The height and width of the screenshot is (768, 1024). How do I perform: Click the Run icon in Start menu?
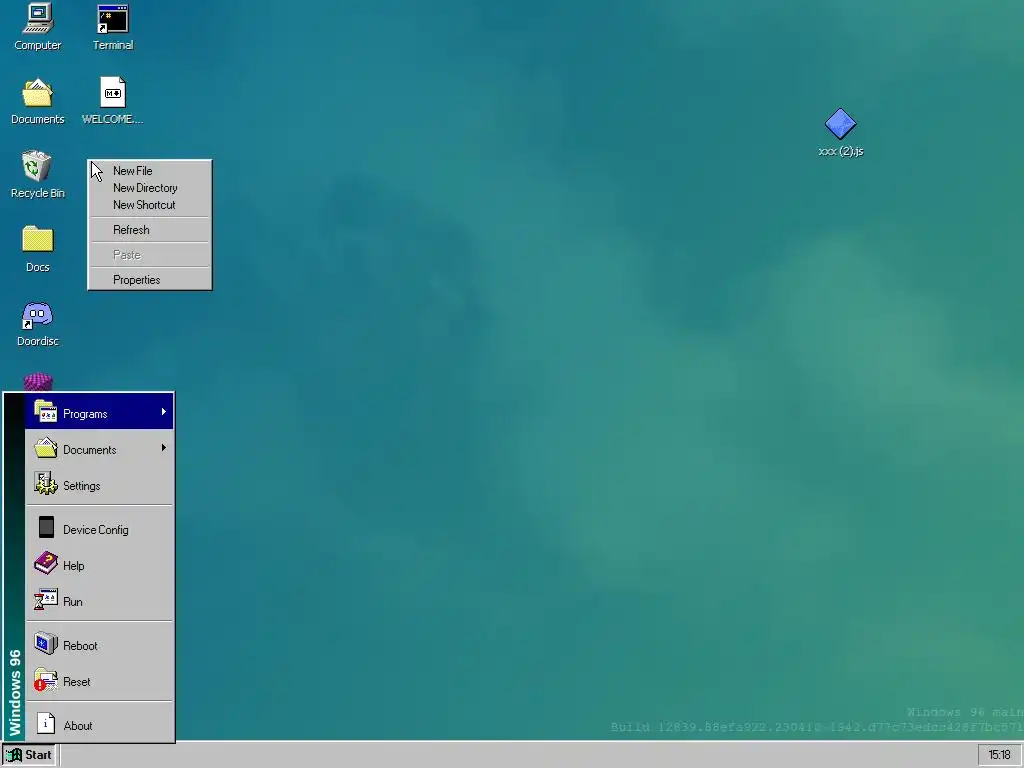pyautogui.click(x=46, y=600)
